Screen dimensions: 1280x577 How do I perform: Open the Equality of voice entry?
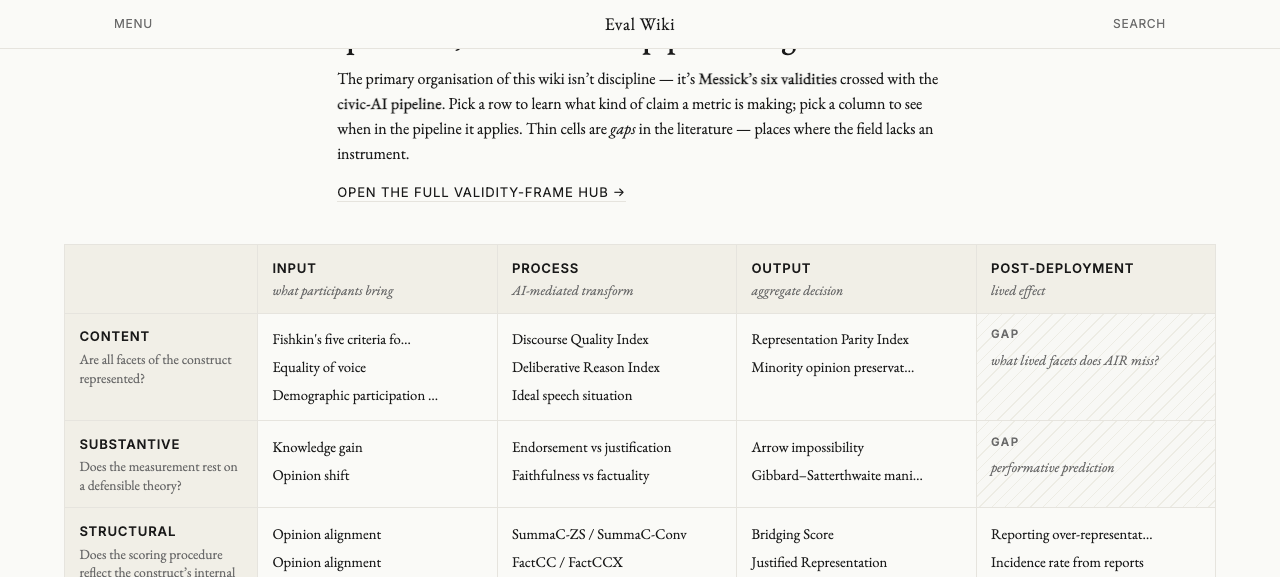coord(319,368)
